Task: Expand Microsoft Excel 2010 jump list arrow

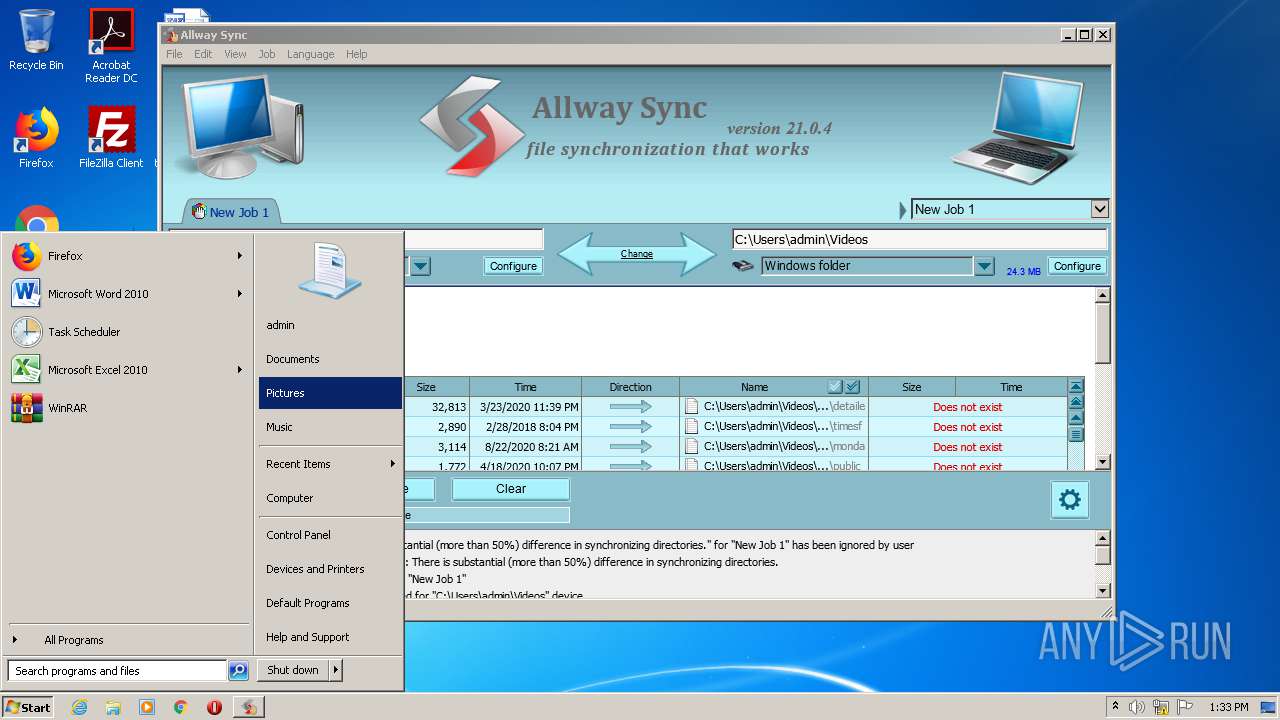Action: pyautogui.click(x=240, y=370)
